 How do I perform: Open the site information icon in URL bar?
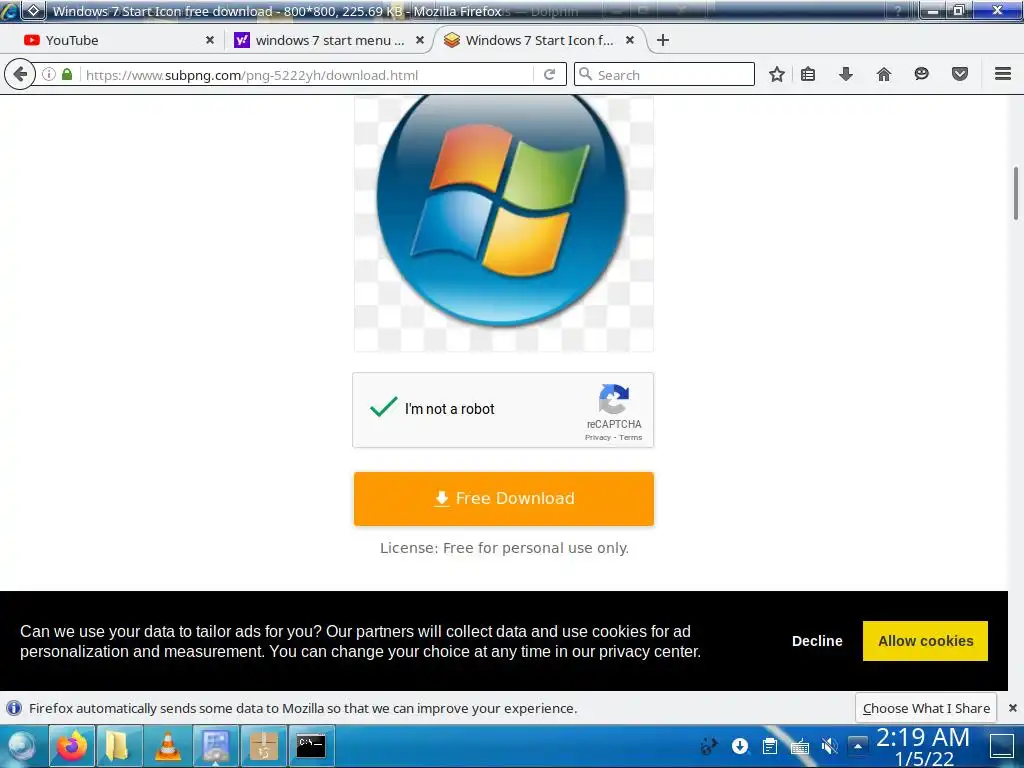point(49,74)
